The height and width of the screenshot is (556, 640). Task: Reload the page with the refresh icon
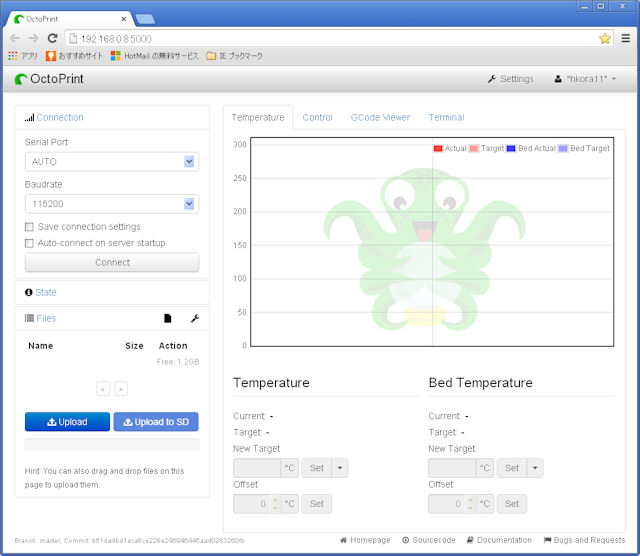(53, 38)
